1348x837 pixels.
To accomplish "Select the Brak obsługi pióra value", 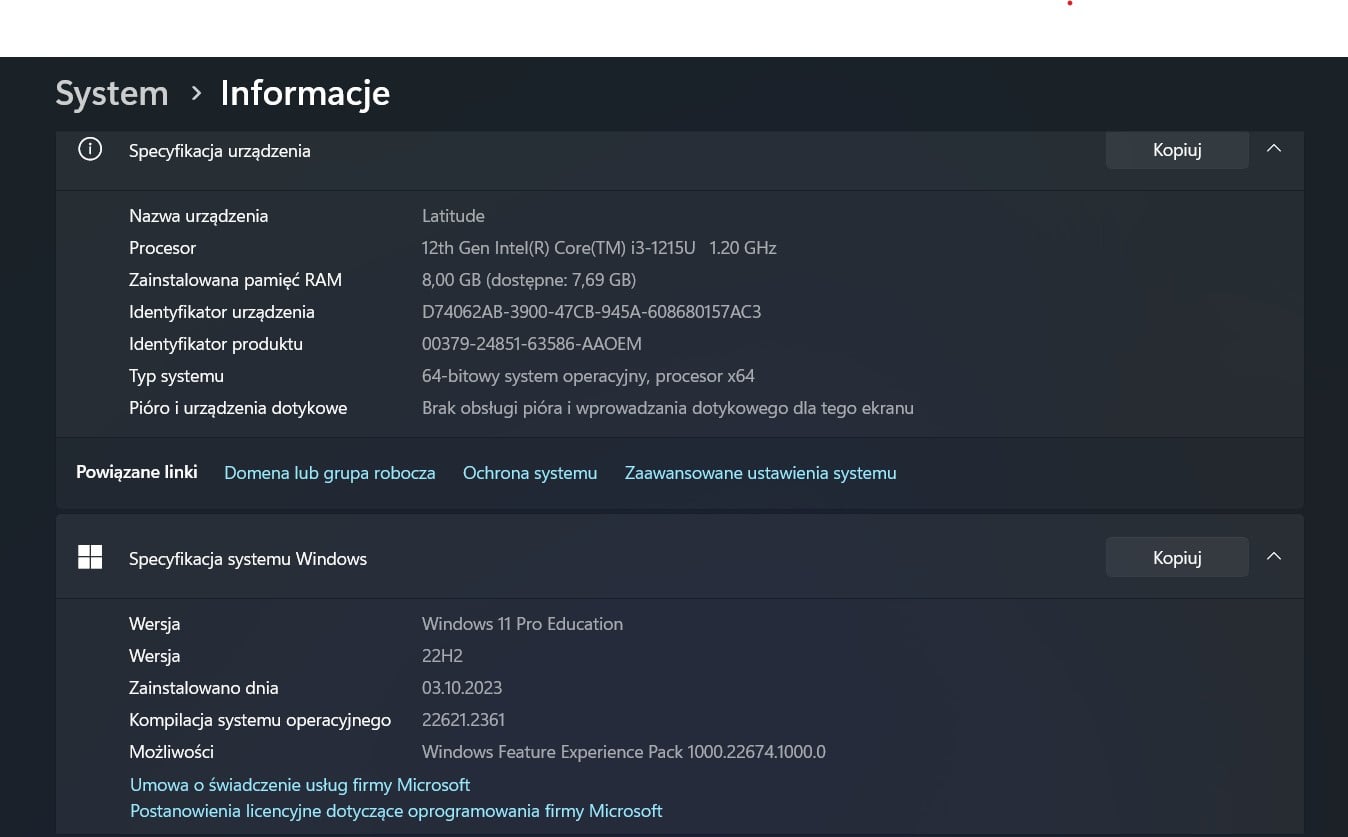I will point(668,408).
